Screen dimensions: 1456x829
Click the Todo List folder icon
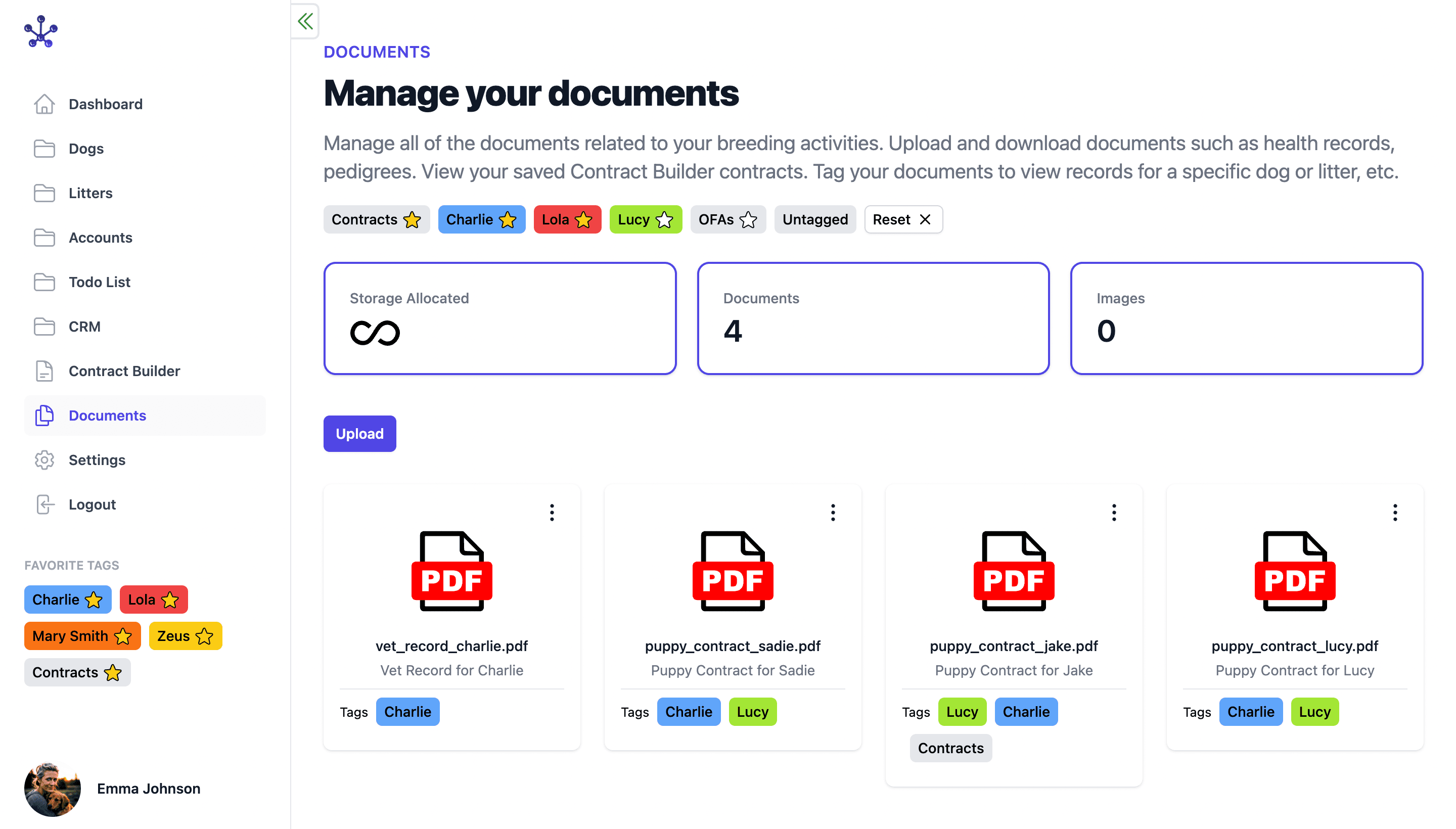tap(44, 282)
